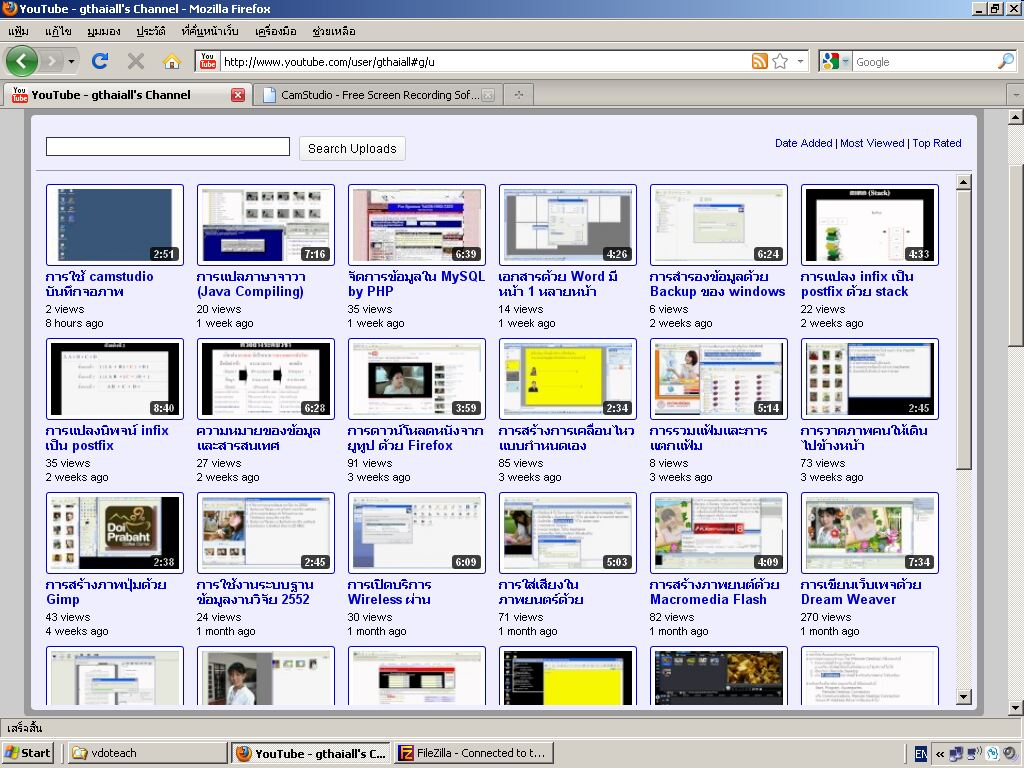The image size is (1024, 768).
Task: Open the Firefox download video title link
Action: point(415,438)
